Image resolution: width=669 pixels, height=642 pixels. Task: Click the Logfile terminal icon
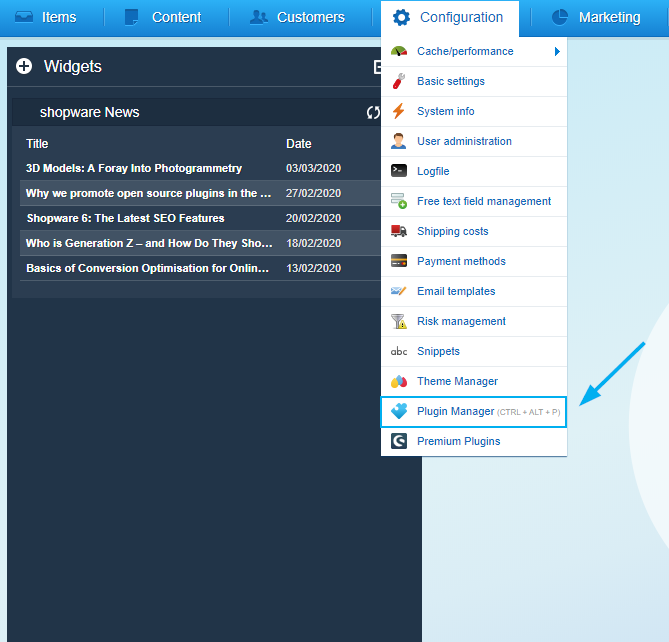(398, 171)
